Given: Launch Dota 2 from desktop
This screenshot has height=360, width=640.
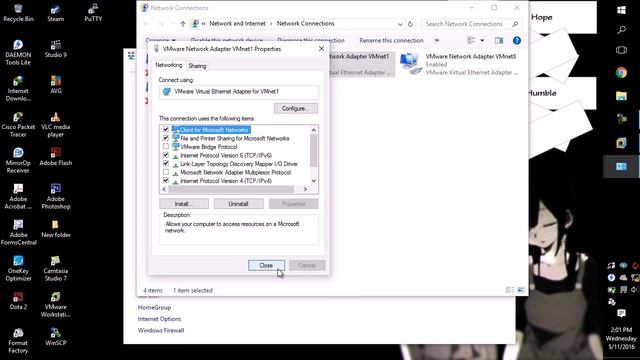Looking at the screenshot, I should click(18, 301).
